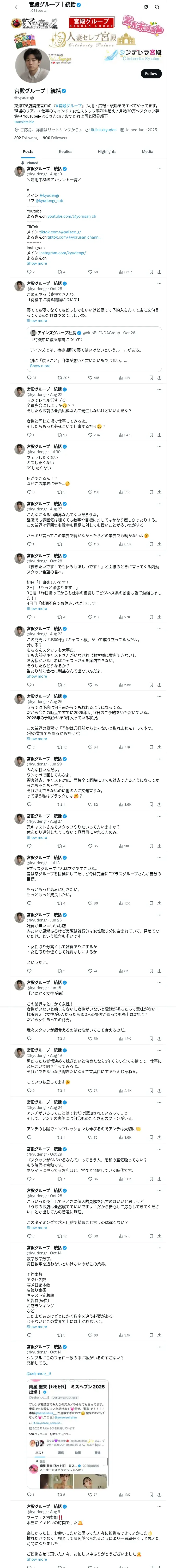Click the "900 Followers" count

(54, 138)
